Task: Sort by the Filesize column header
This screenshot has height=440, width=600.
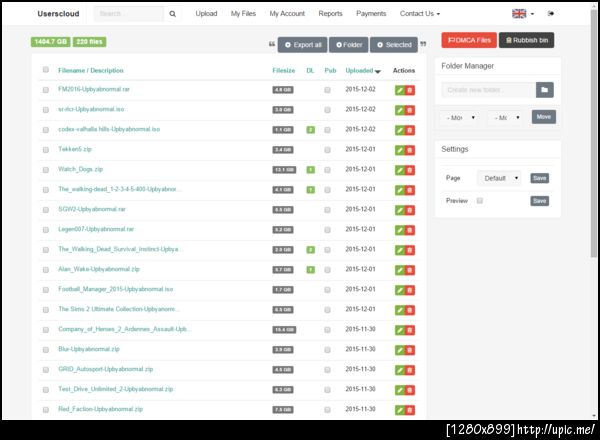Action: (284, 70)
